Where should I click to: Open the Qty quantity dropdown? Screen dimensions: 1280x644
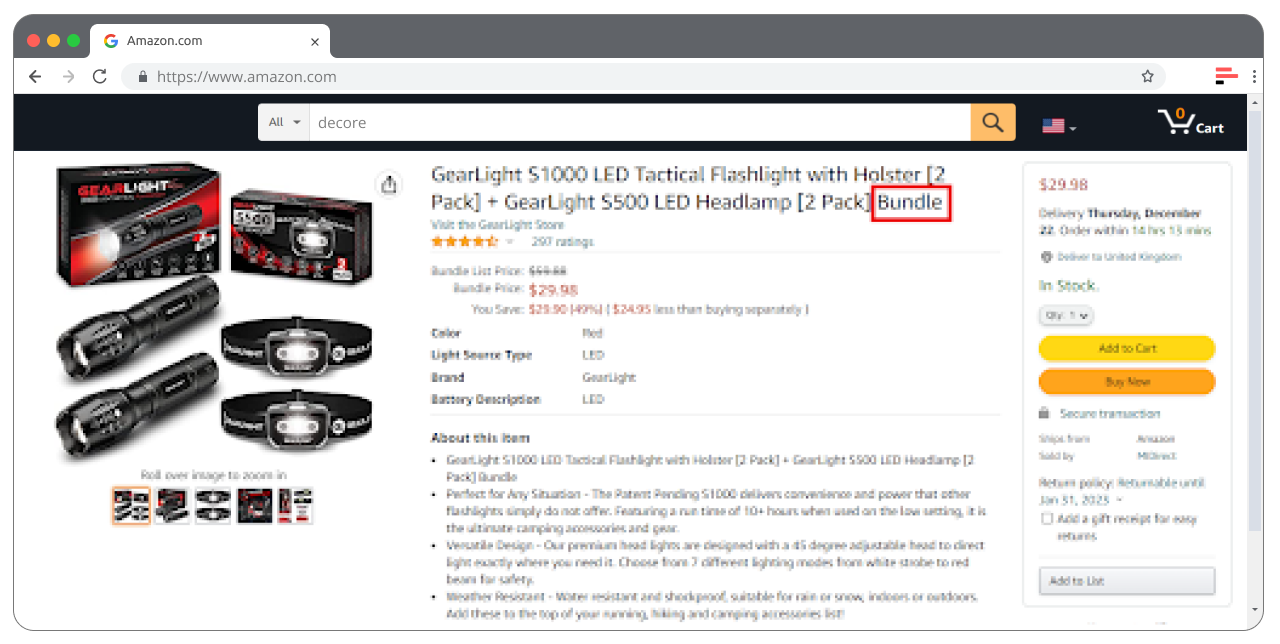1066,315
